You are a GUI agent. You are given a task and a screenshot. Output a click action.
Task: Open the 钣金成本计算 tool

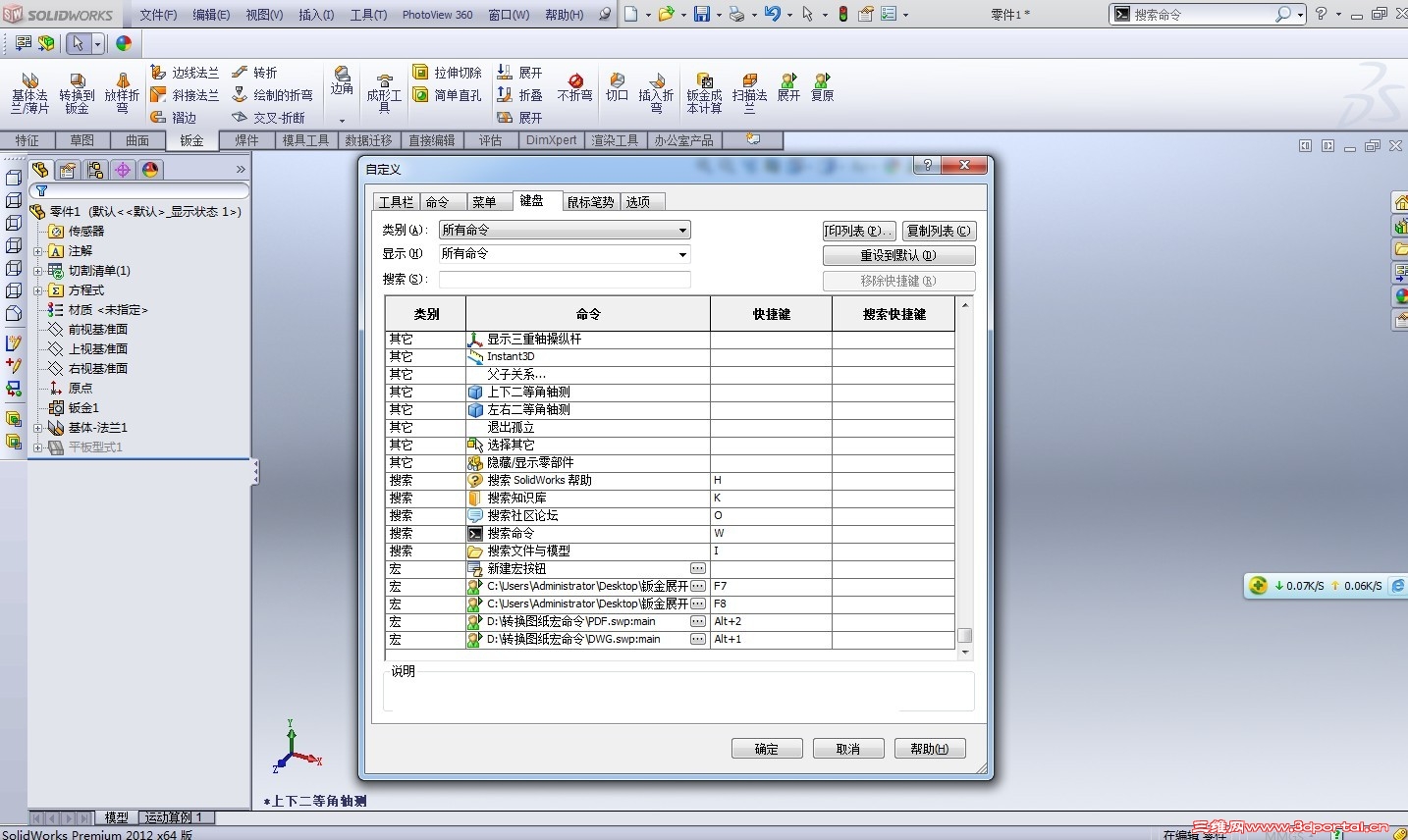[x=704, y=93]
